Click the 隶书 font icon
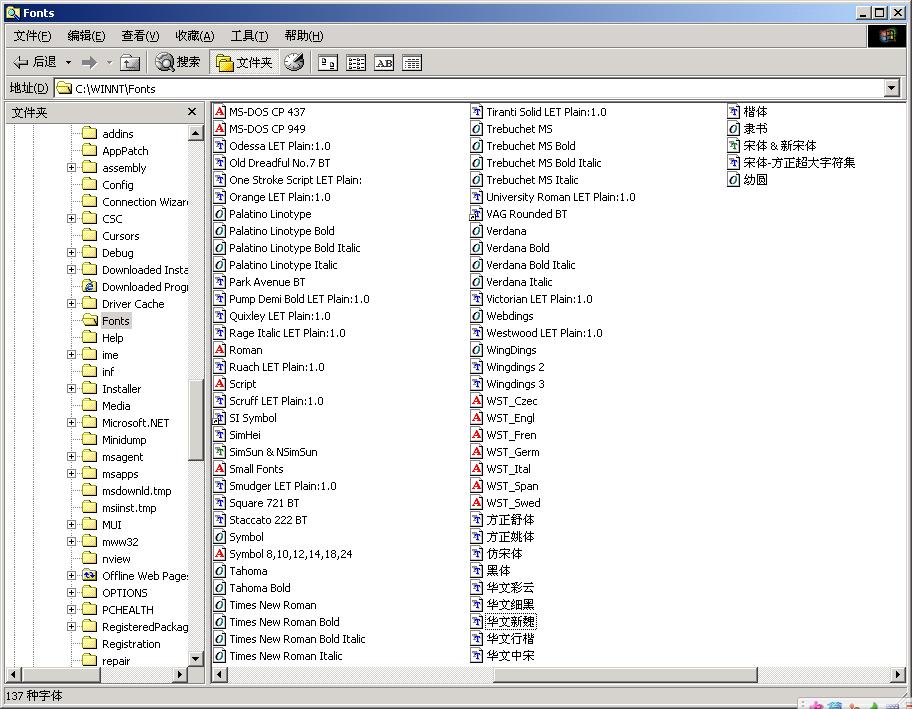 pyautogui.click(x=733, y=129)
